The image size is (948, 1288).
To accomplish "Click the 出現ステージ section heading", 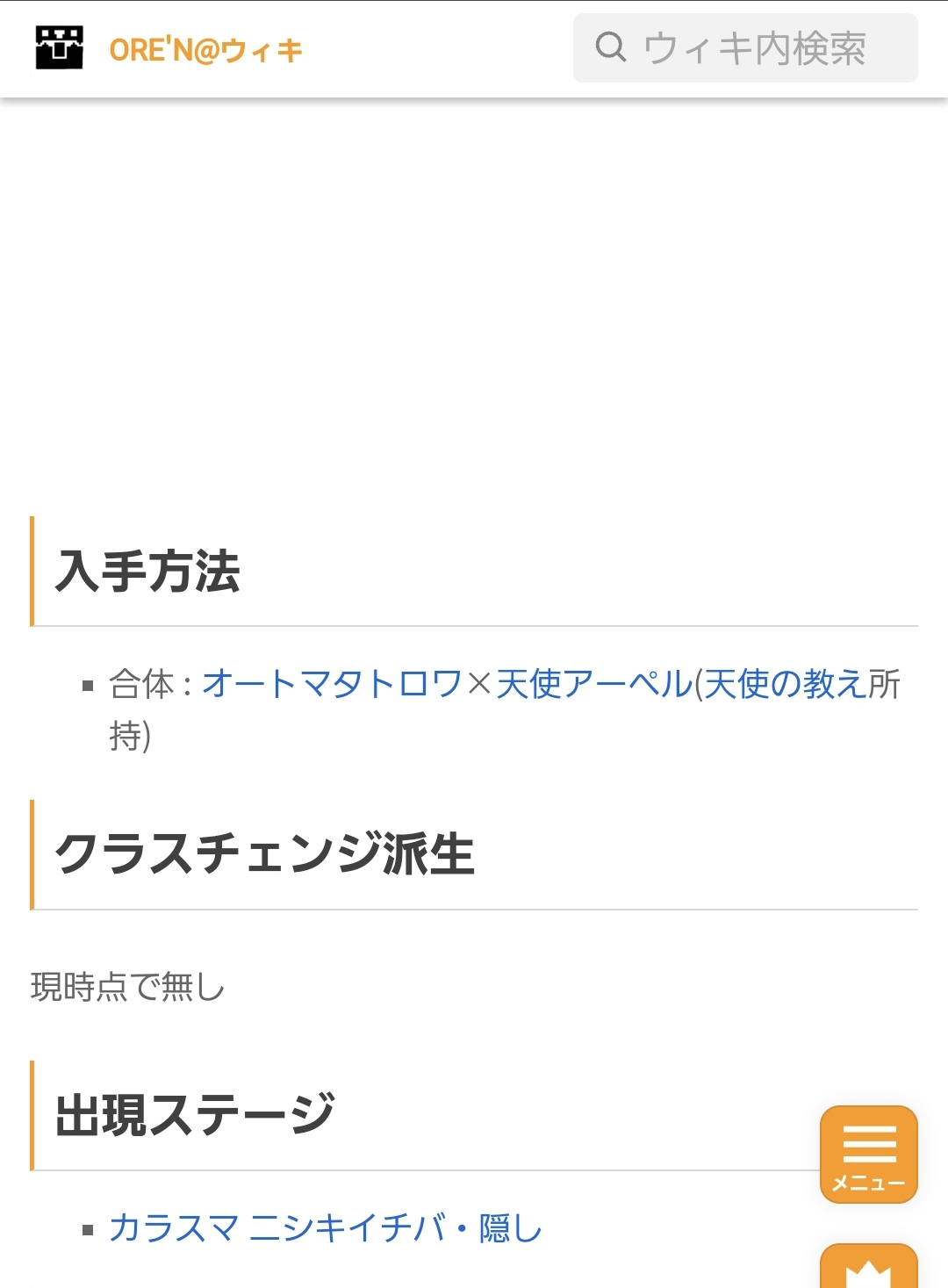I will (x=194, y=1115).
